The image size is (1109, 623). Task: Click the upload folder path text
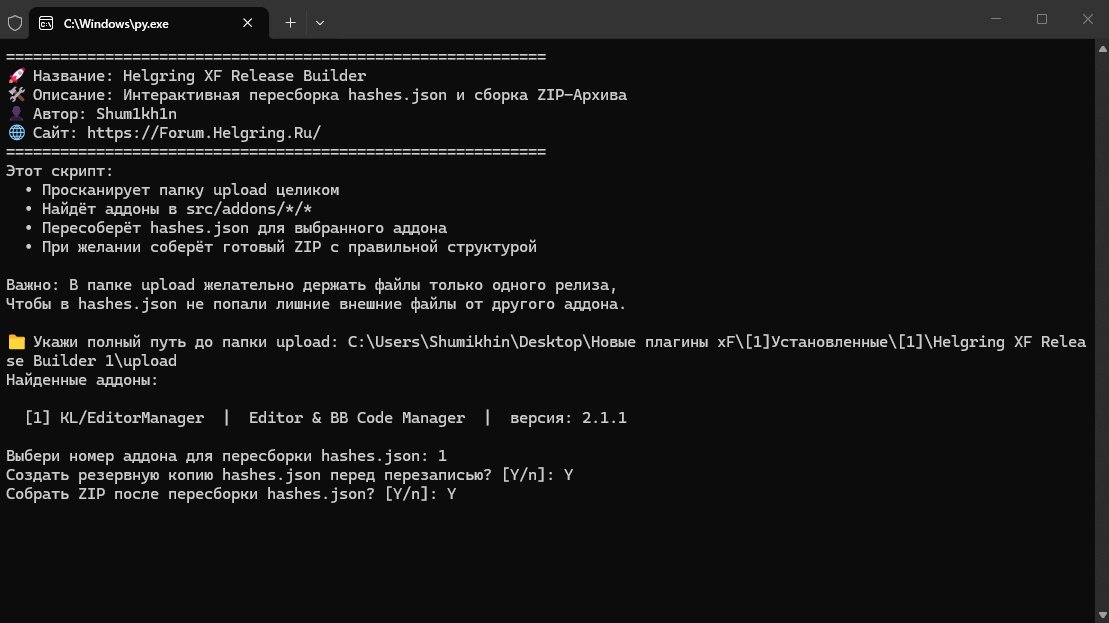546,351
